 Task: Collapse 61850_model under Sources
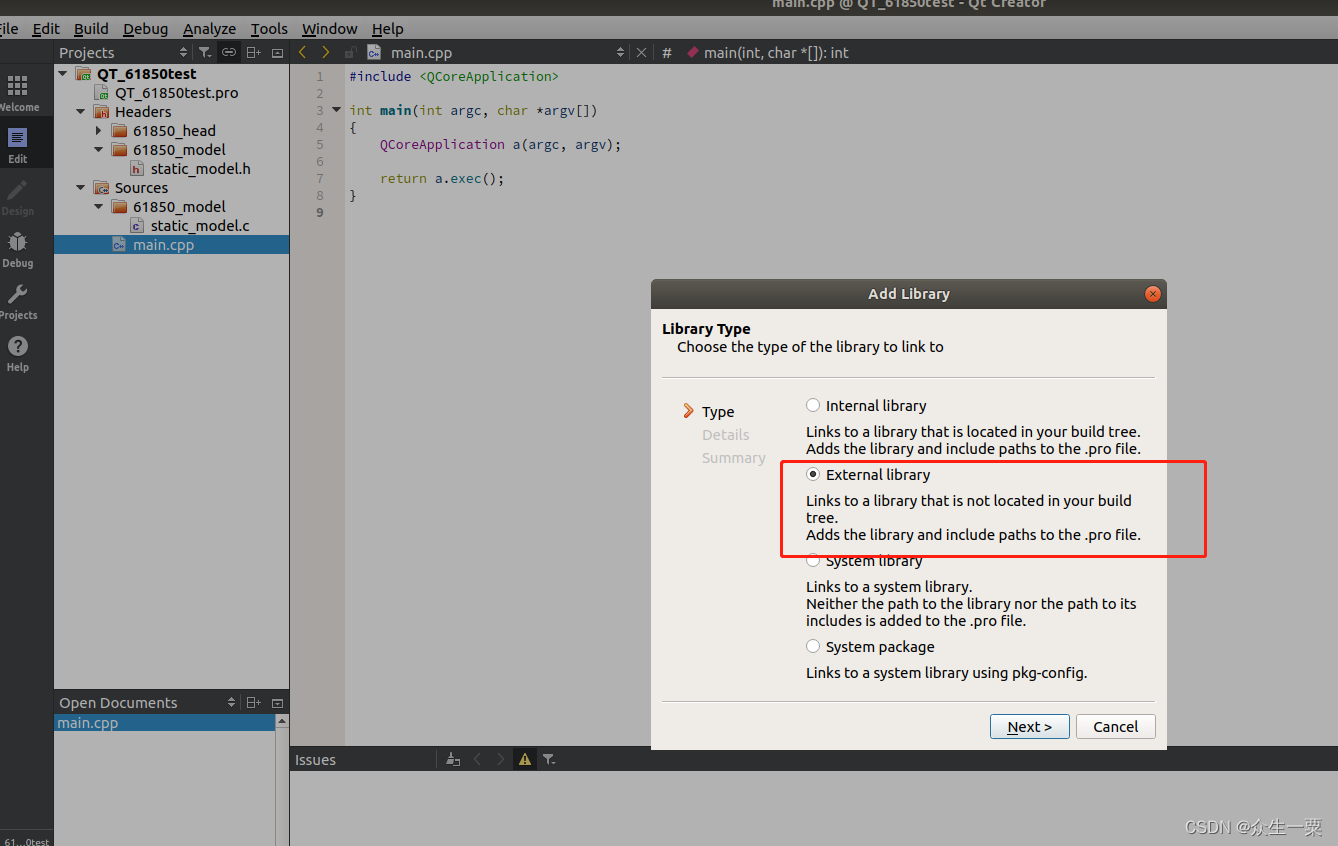[x=99, y=206]
